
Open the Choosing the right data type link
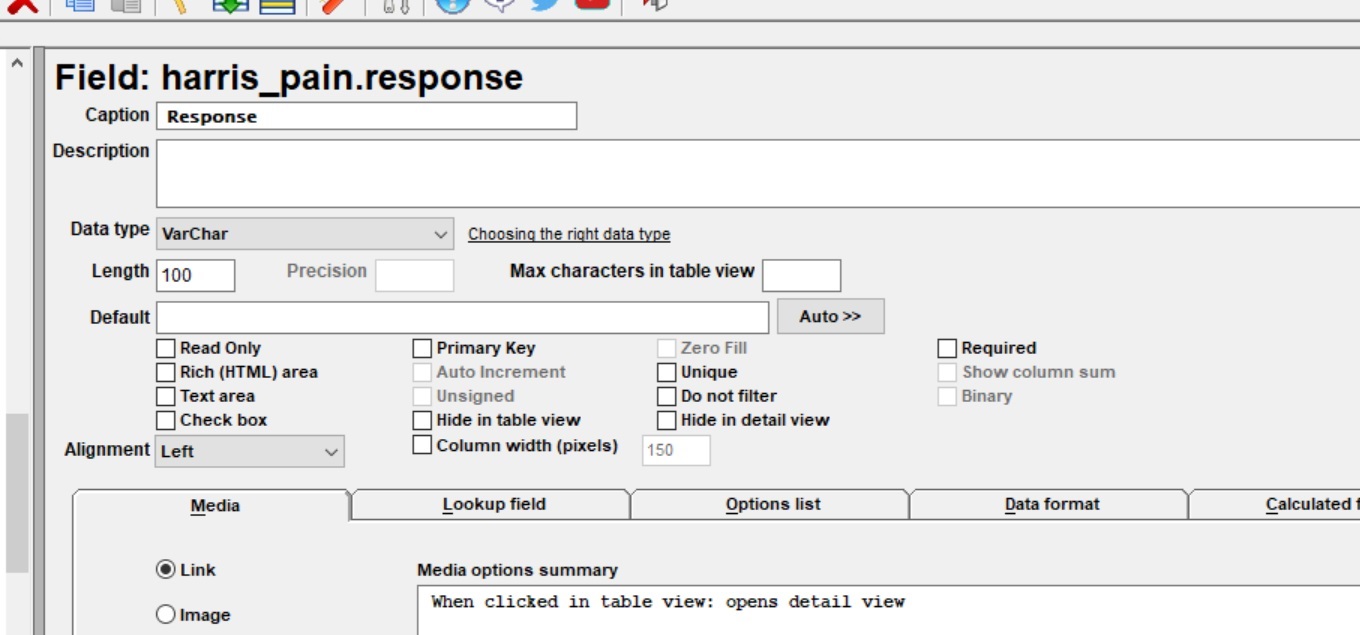pos(569,234)
